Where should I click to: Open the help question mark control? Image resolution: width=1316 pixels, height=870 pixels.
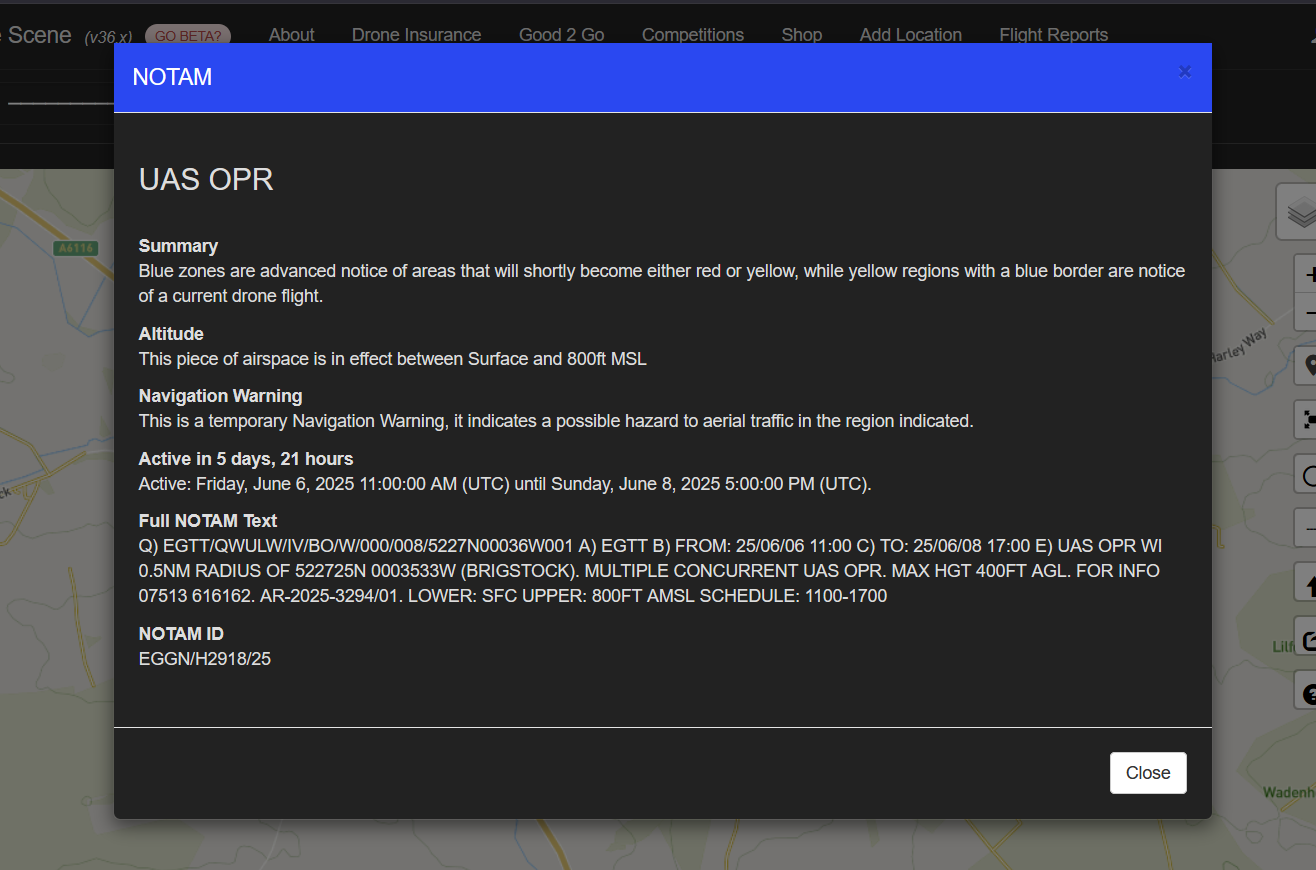pyautogui.click(x=1306, y=690)
